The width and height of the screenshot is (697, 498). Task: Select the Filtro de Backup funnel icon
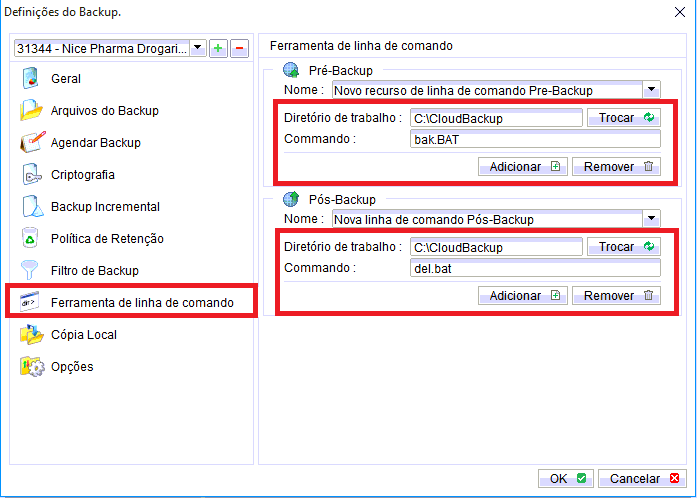pyautogui.click(x=31, y=271)
